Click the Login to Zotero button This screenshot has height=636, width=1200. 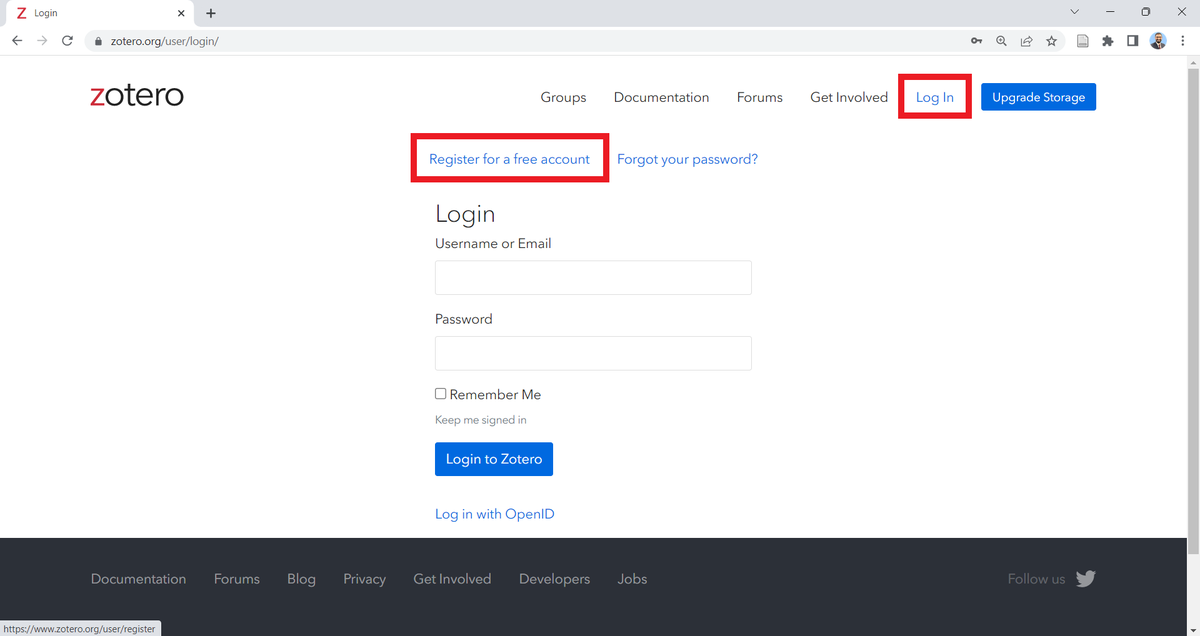[494, 459]
